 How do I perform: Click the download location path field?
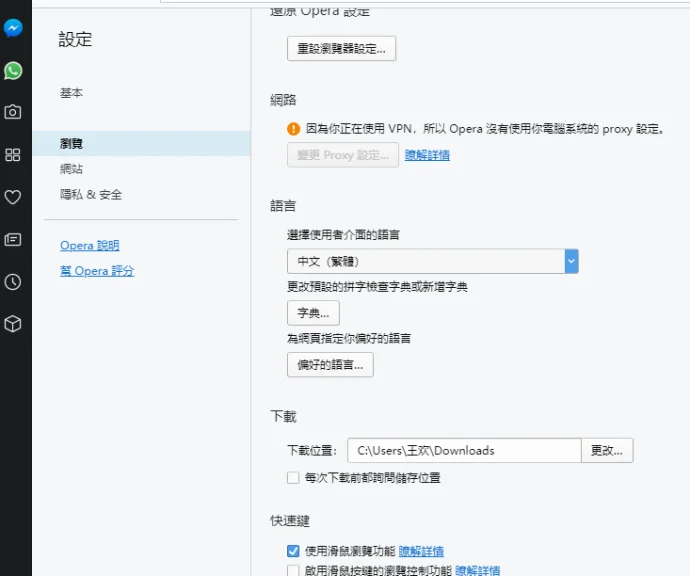[x=464, y=451]
